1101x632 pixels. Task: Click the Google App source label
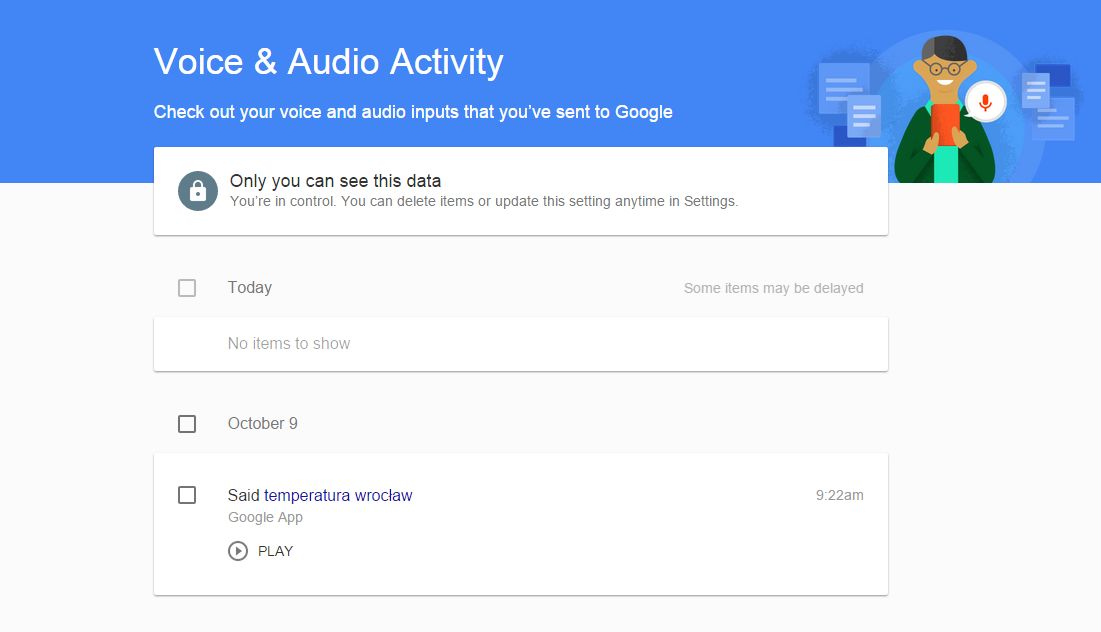coord(265,517)
